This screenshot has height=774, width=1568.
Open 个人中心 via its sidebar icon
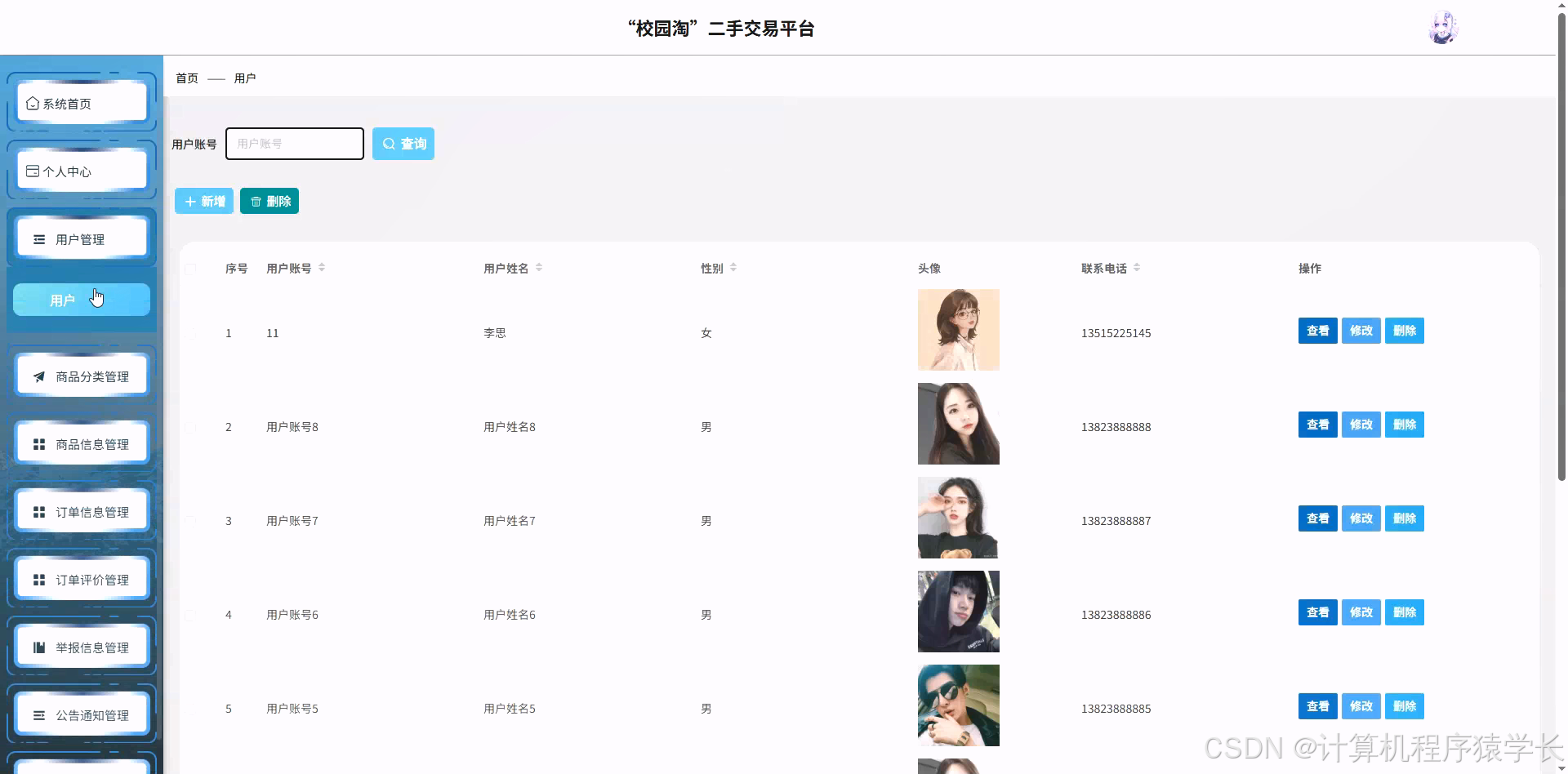(33, 171)
